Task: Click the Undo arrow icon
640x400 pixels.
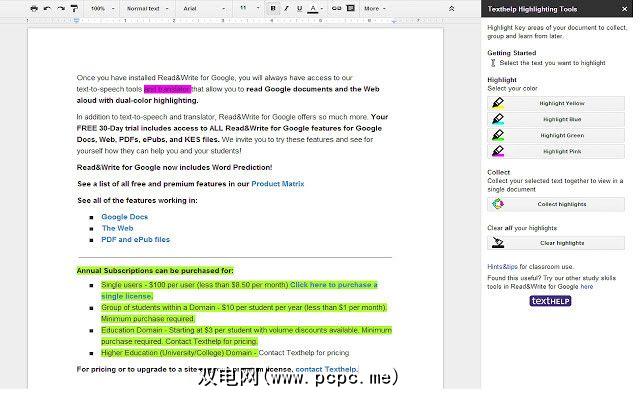Action: click(x=48, y=8)
